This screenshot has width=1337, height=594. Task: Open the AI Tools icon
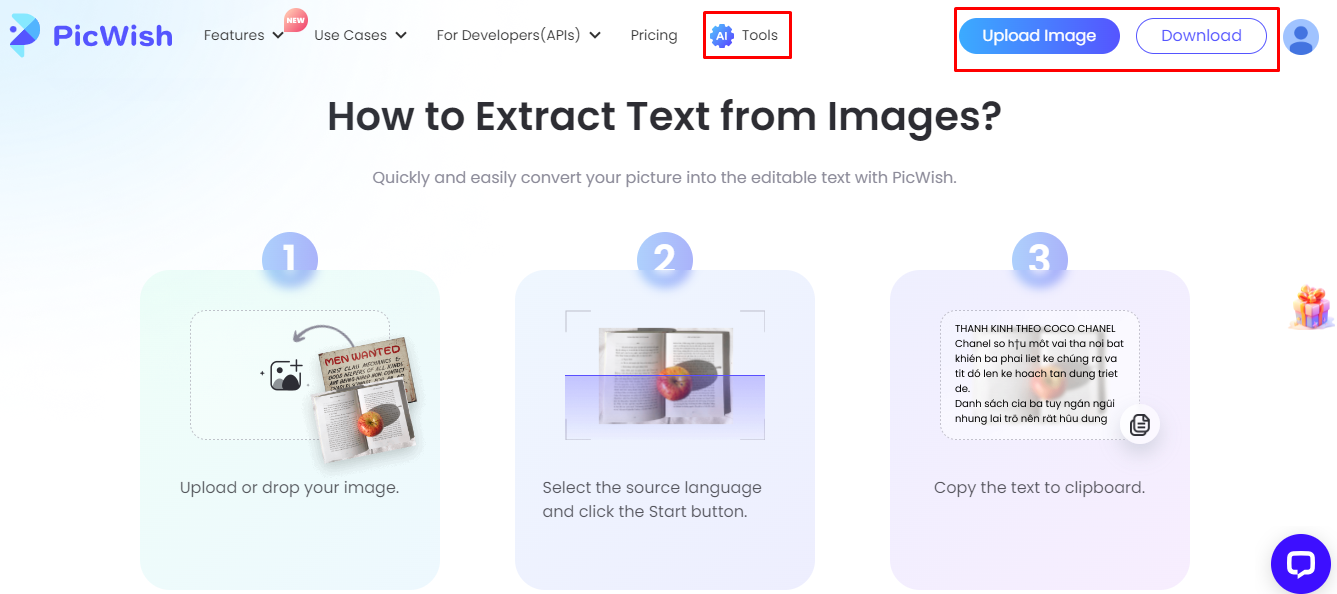point(722,36)
